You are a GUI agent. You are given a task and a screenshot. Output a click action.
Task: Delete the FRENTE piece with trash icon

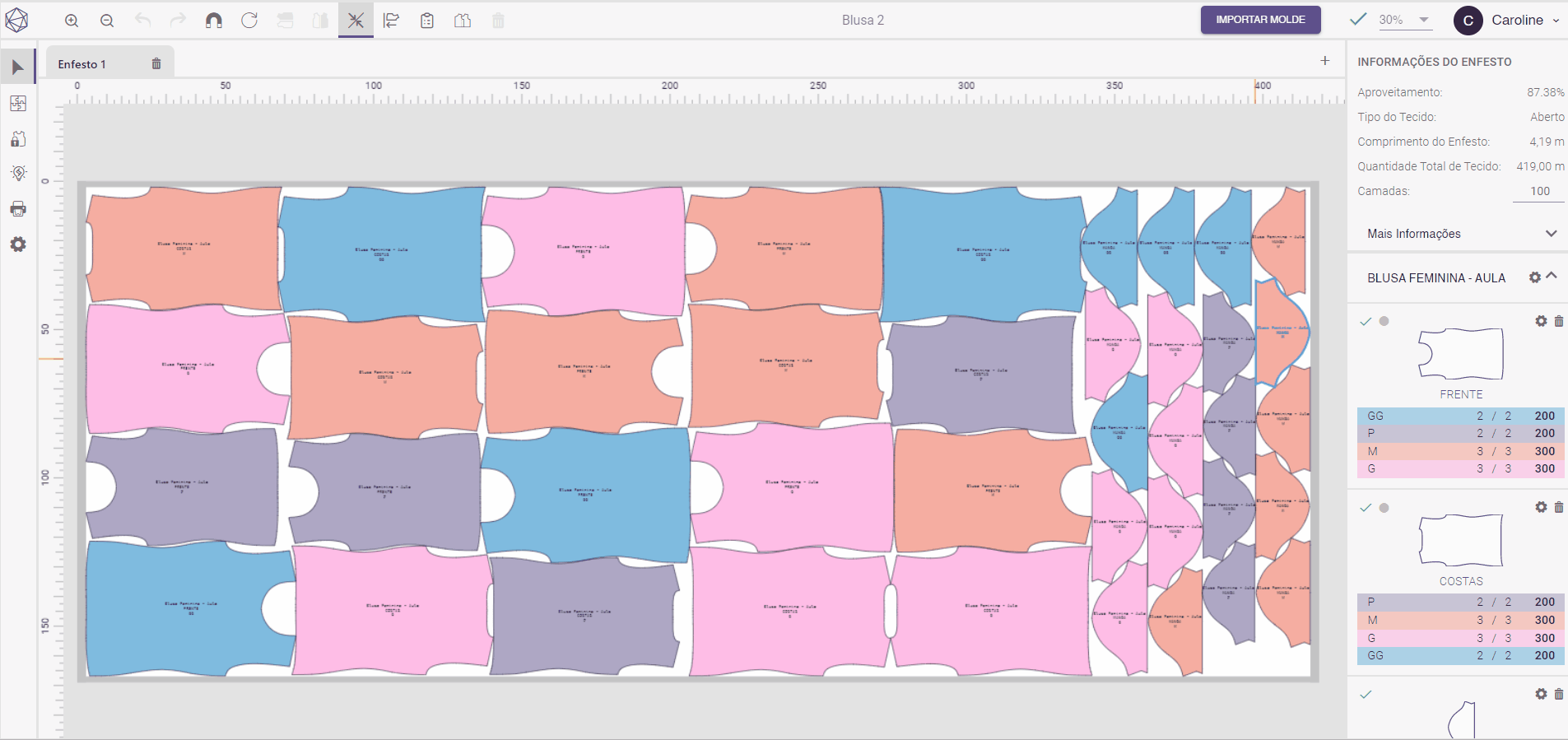point(1559,321)
